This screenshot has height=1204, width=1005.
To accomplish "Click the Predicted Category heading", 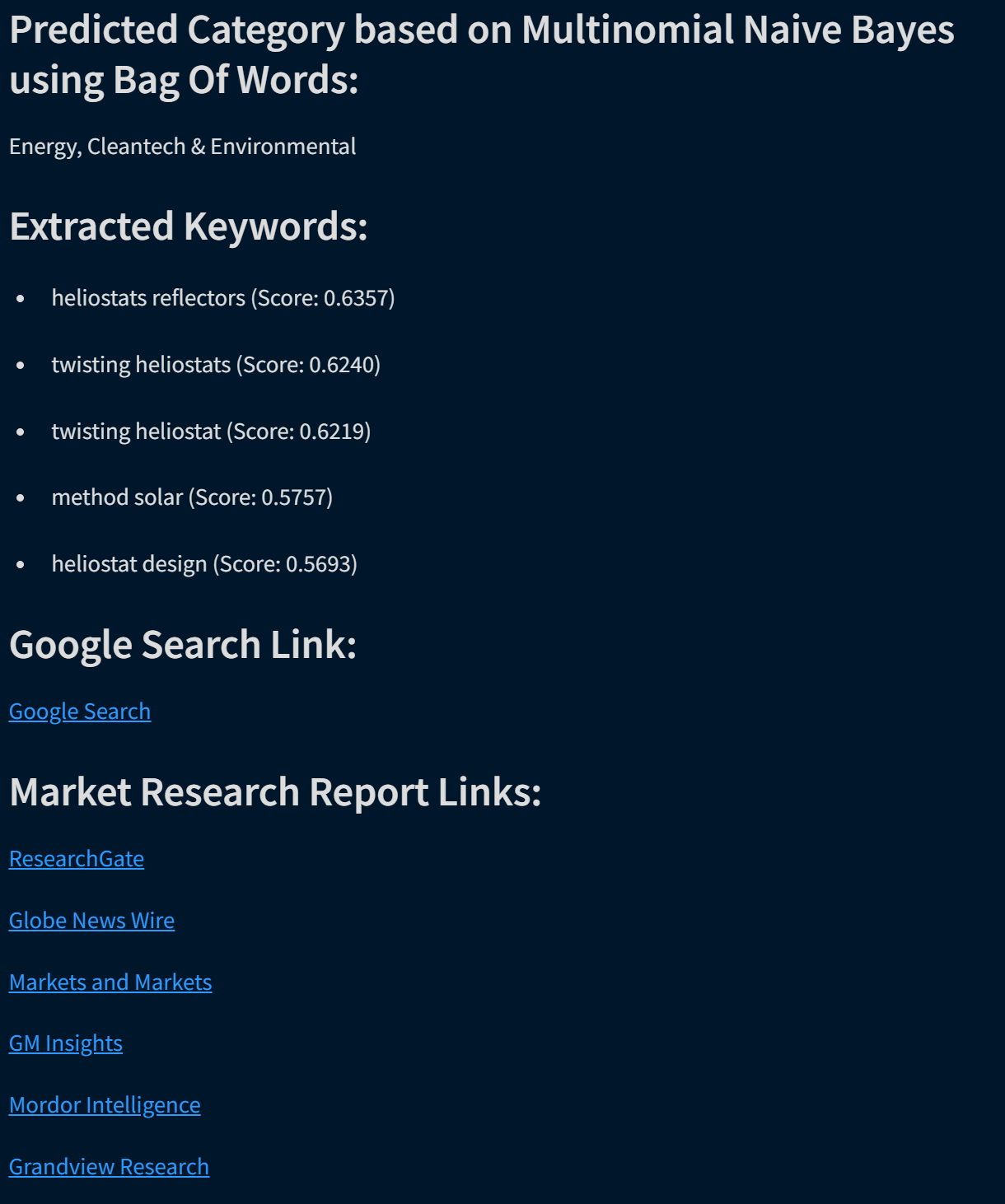I will click(x=481, y=55).
